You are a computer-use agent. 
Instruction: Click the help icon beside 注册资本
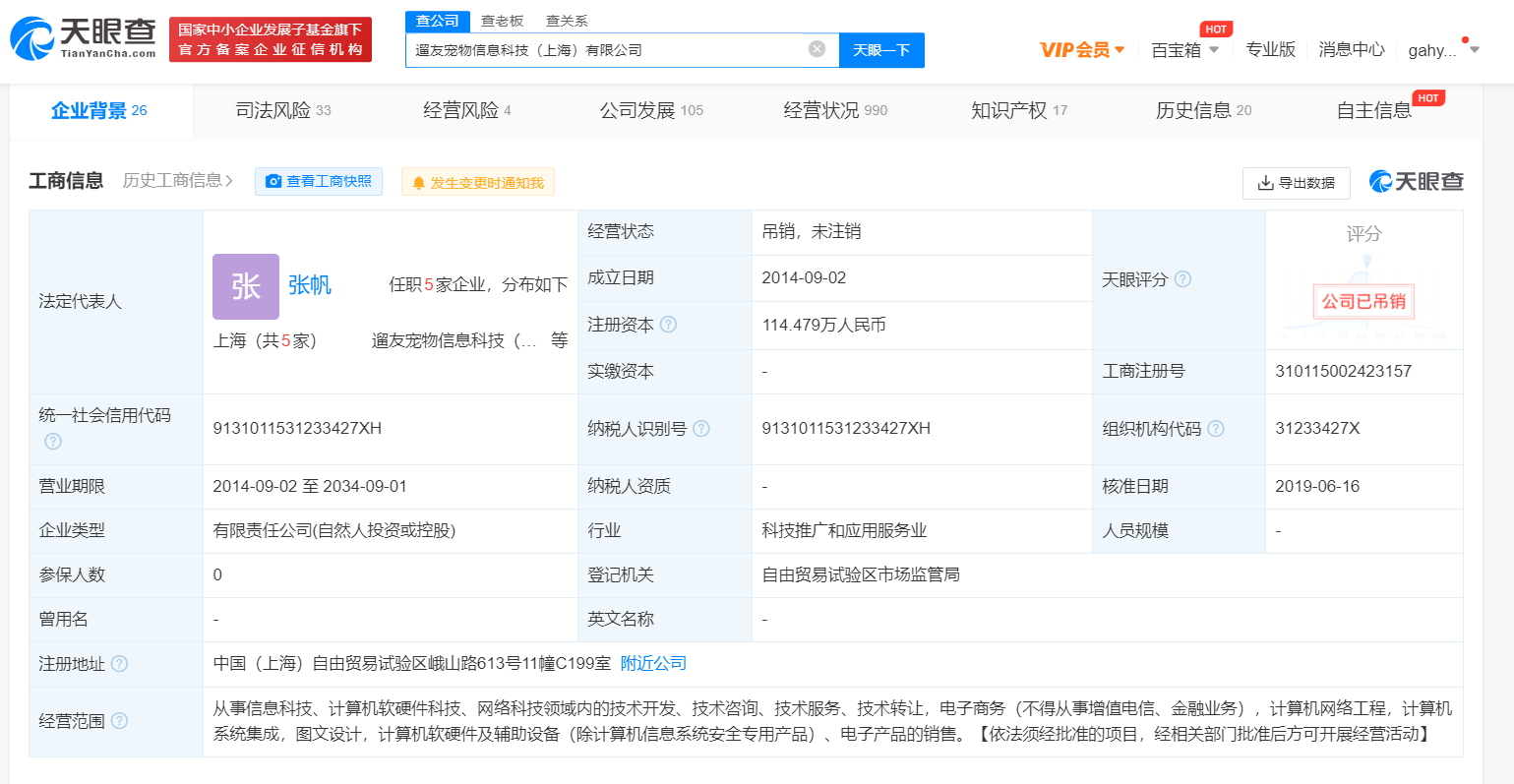[x=668, y=325]
